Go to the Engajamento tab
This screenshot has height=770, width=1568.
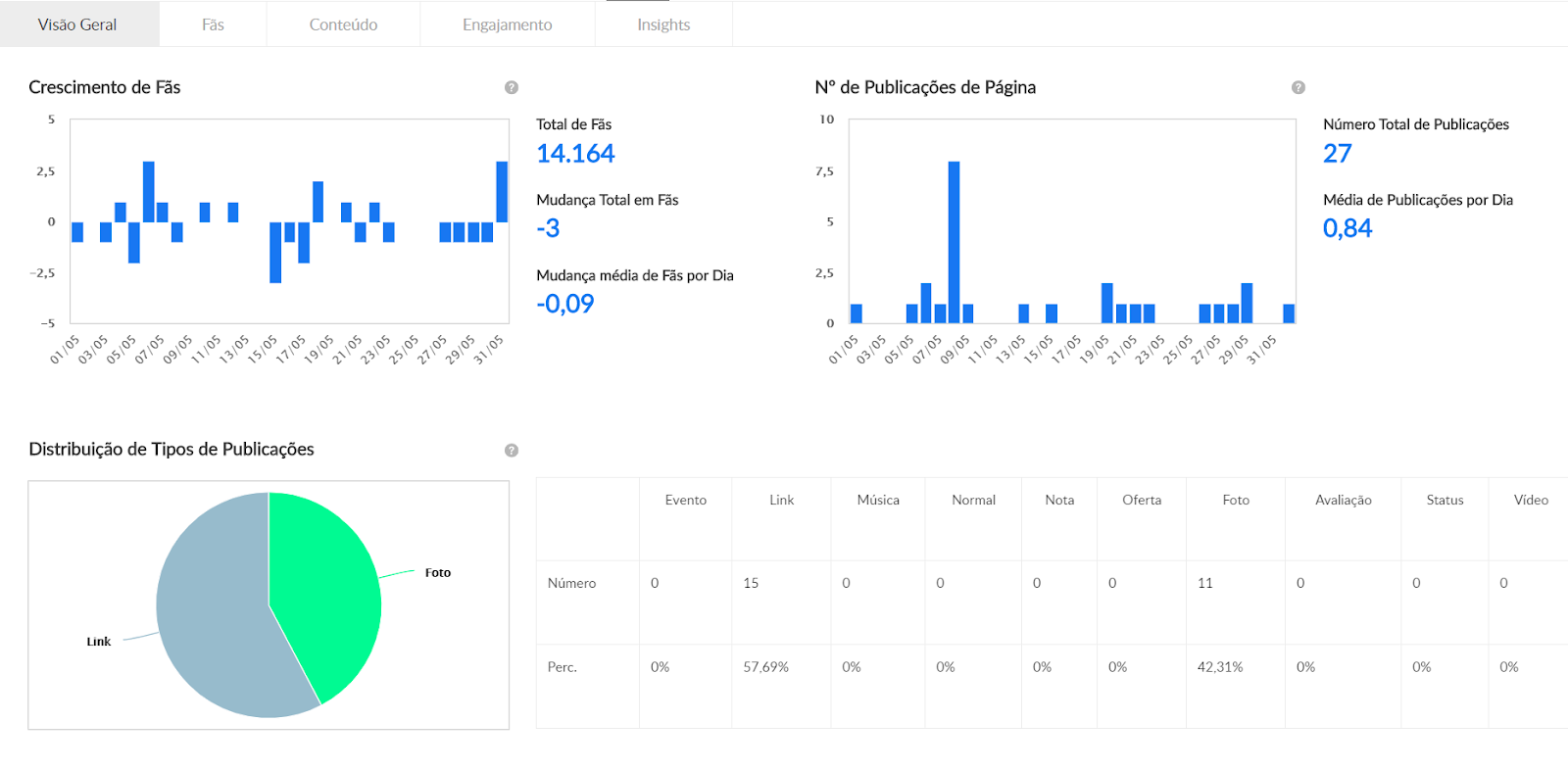point(507,24)
